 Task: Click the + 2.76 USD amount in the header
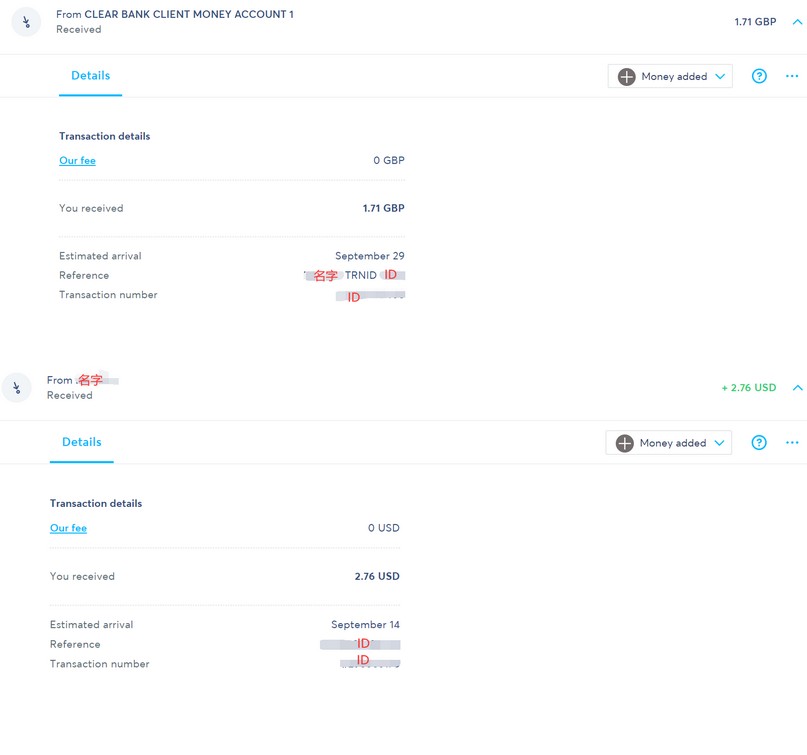748,388
